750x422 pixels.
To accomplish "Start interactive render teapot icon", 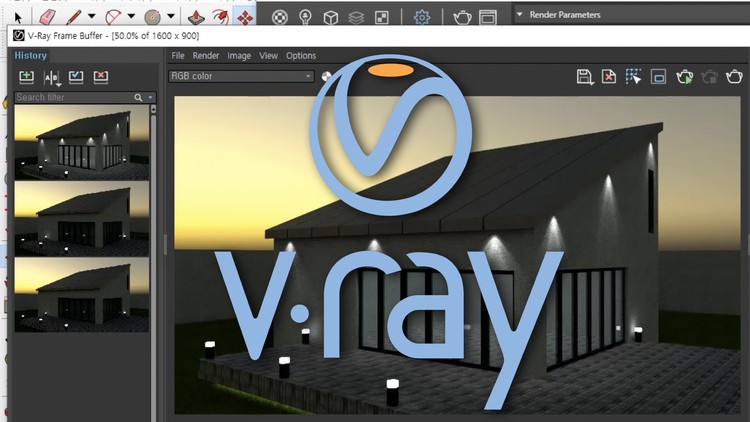I will (684, 77).
